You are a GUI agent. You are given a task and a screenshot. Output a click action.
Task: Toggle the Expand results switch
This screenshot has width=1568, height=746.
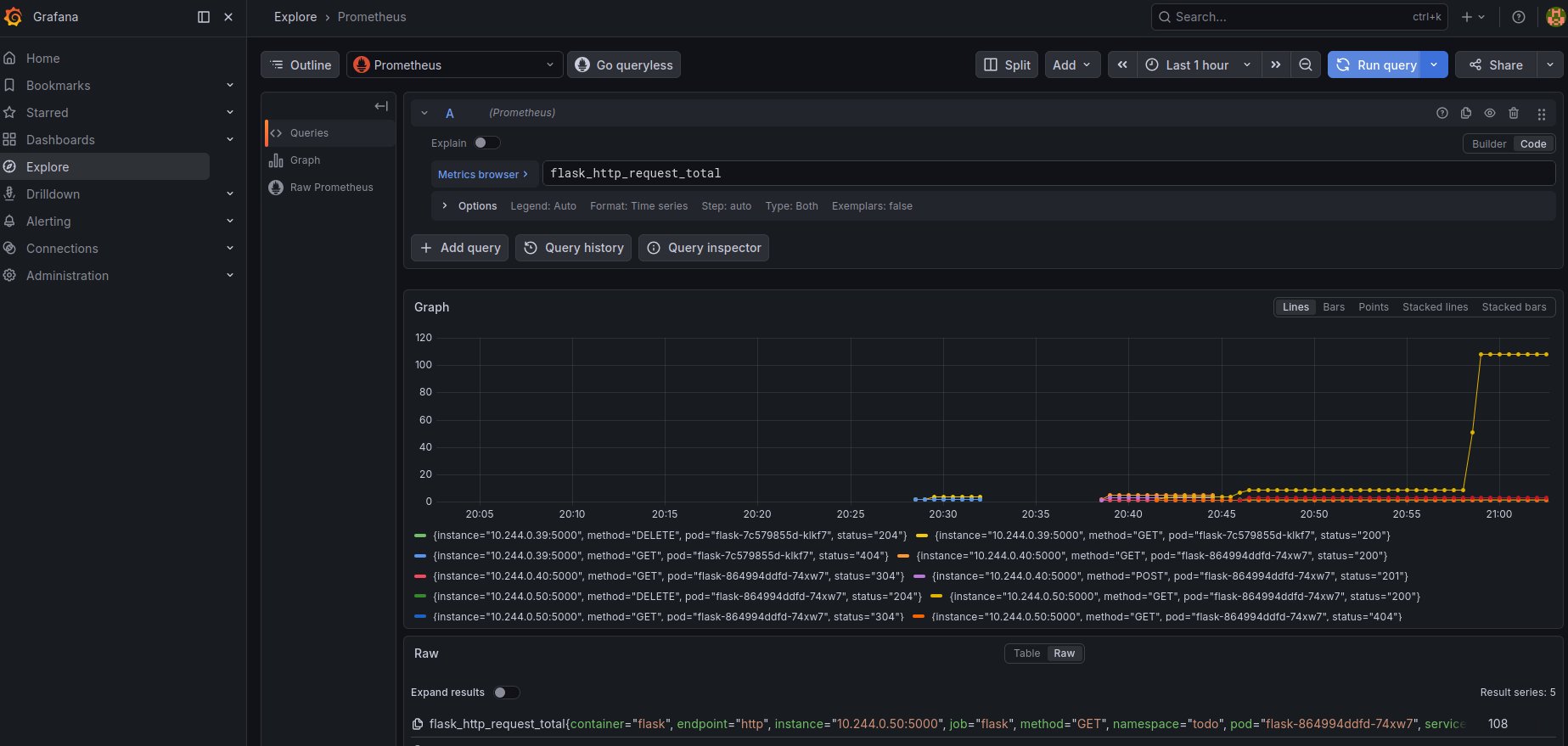[x=507, y=693]
